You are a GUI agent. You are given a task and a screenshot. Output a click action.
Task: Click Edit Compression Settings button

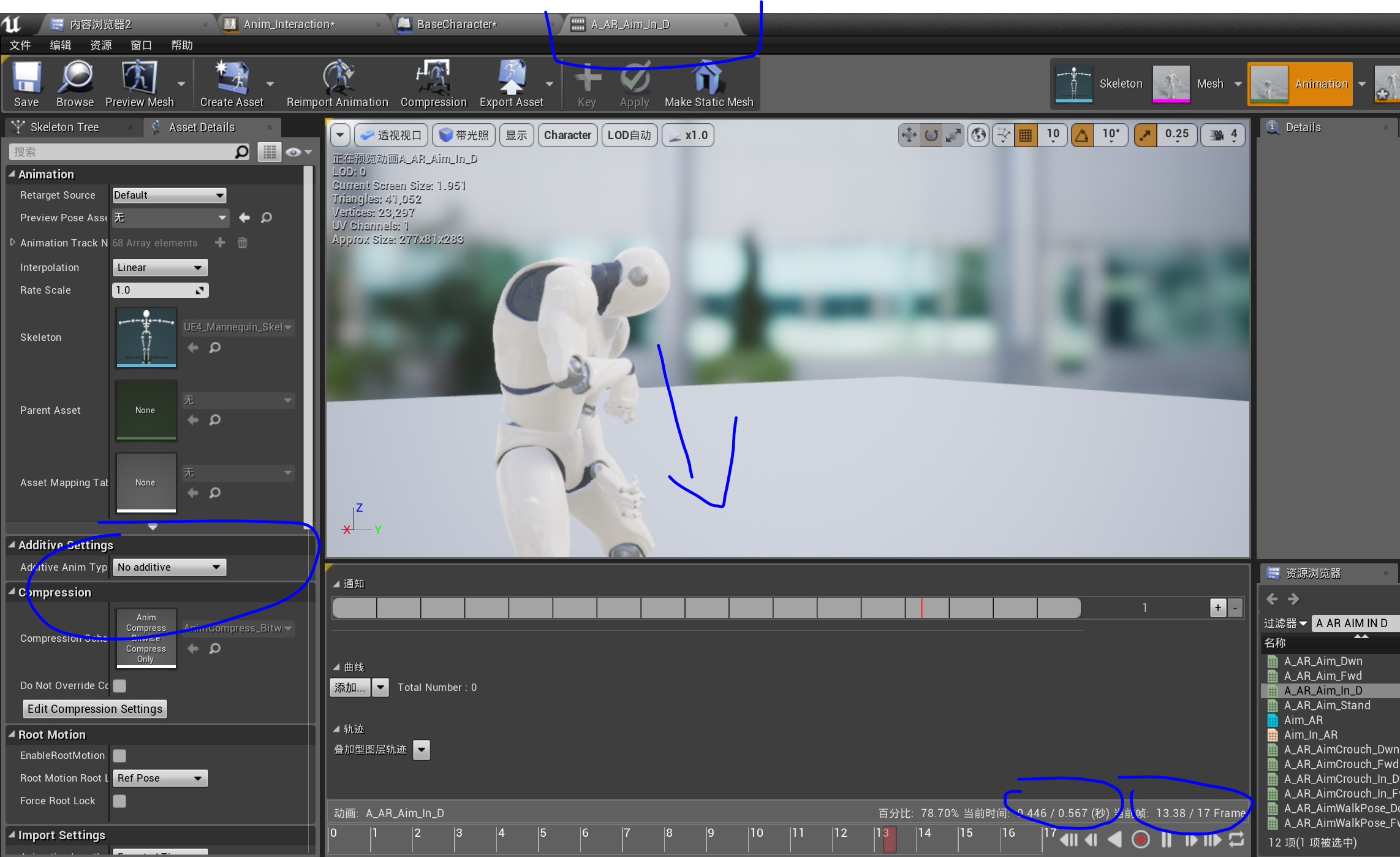click(95, 709)
